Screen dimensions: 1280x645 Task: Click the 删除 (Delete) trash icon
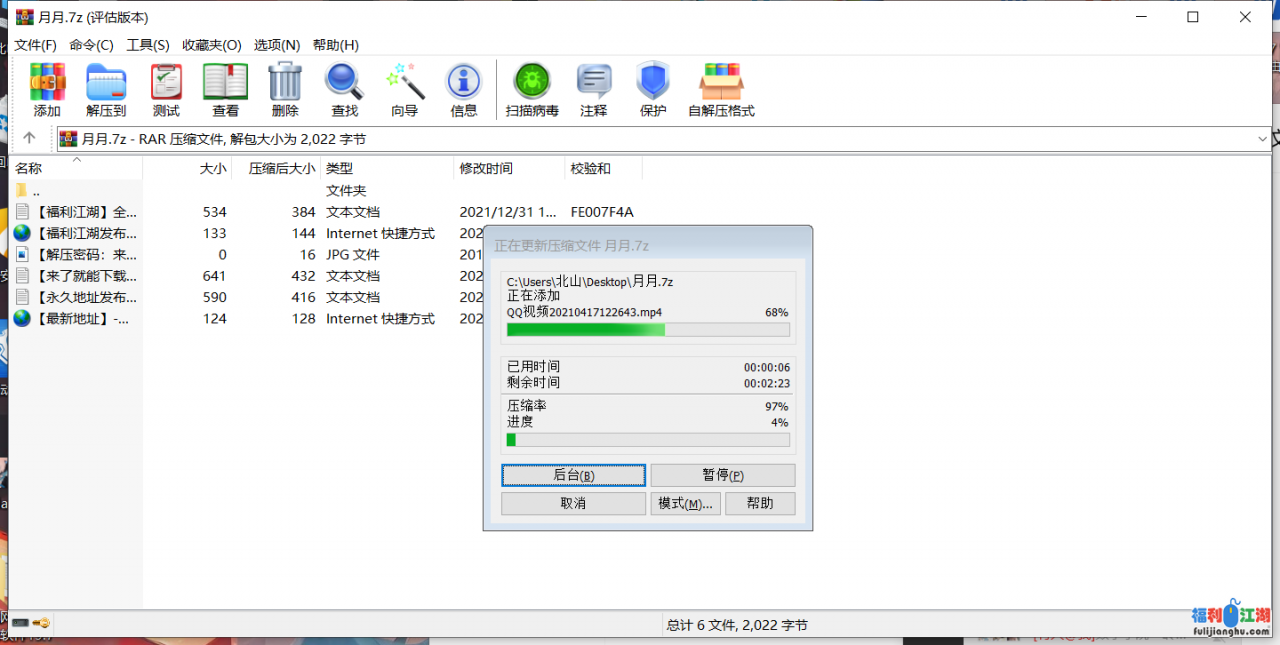point(285,90)
